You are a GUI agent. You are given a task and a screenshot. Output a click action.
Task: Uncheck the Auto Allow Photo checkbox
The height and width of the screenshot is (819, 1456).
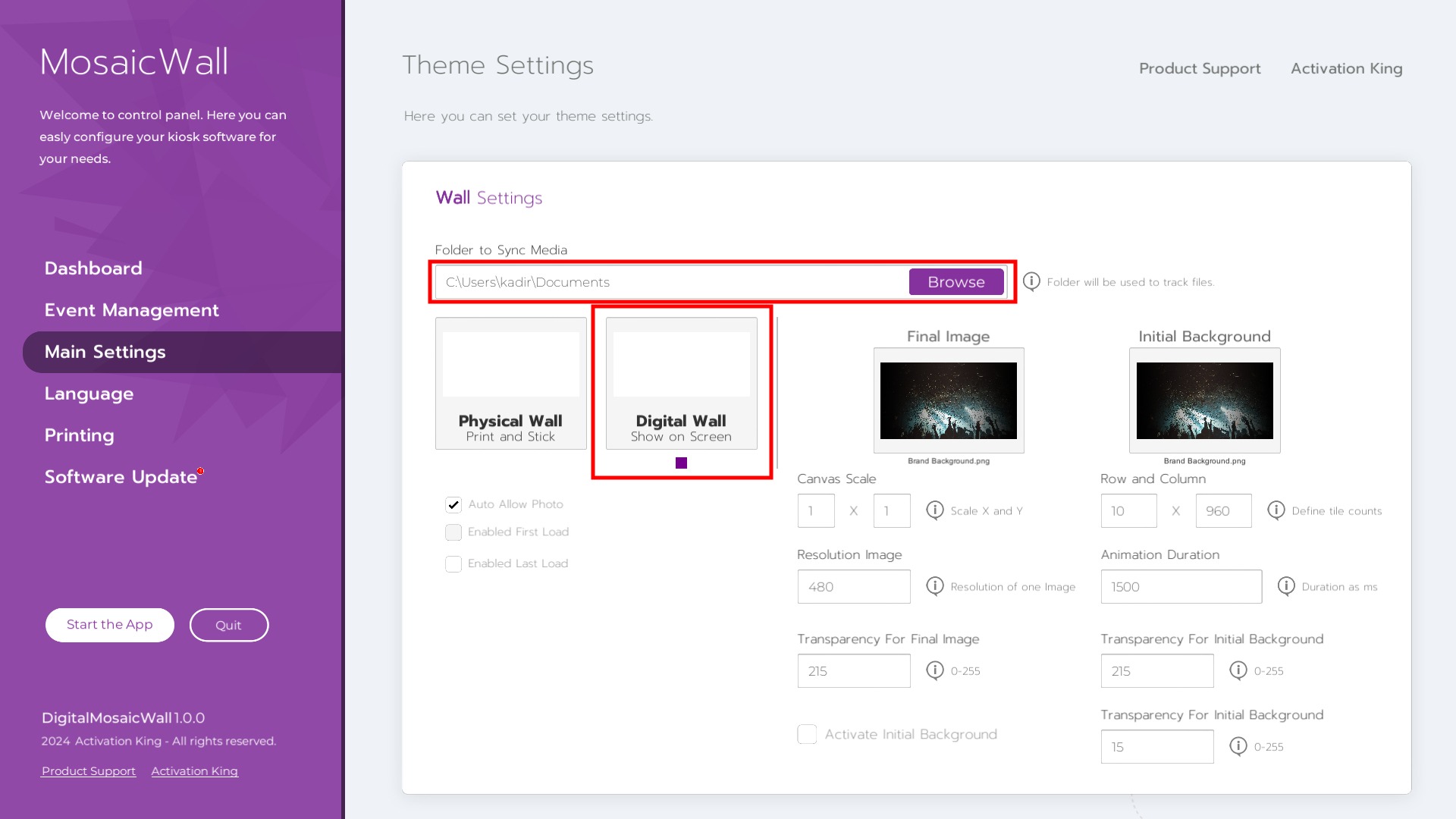point(453,505)
